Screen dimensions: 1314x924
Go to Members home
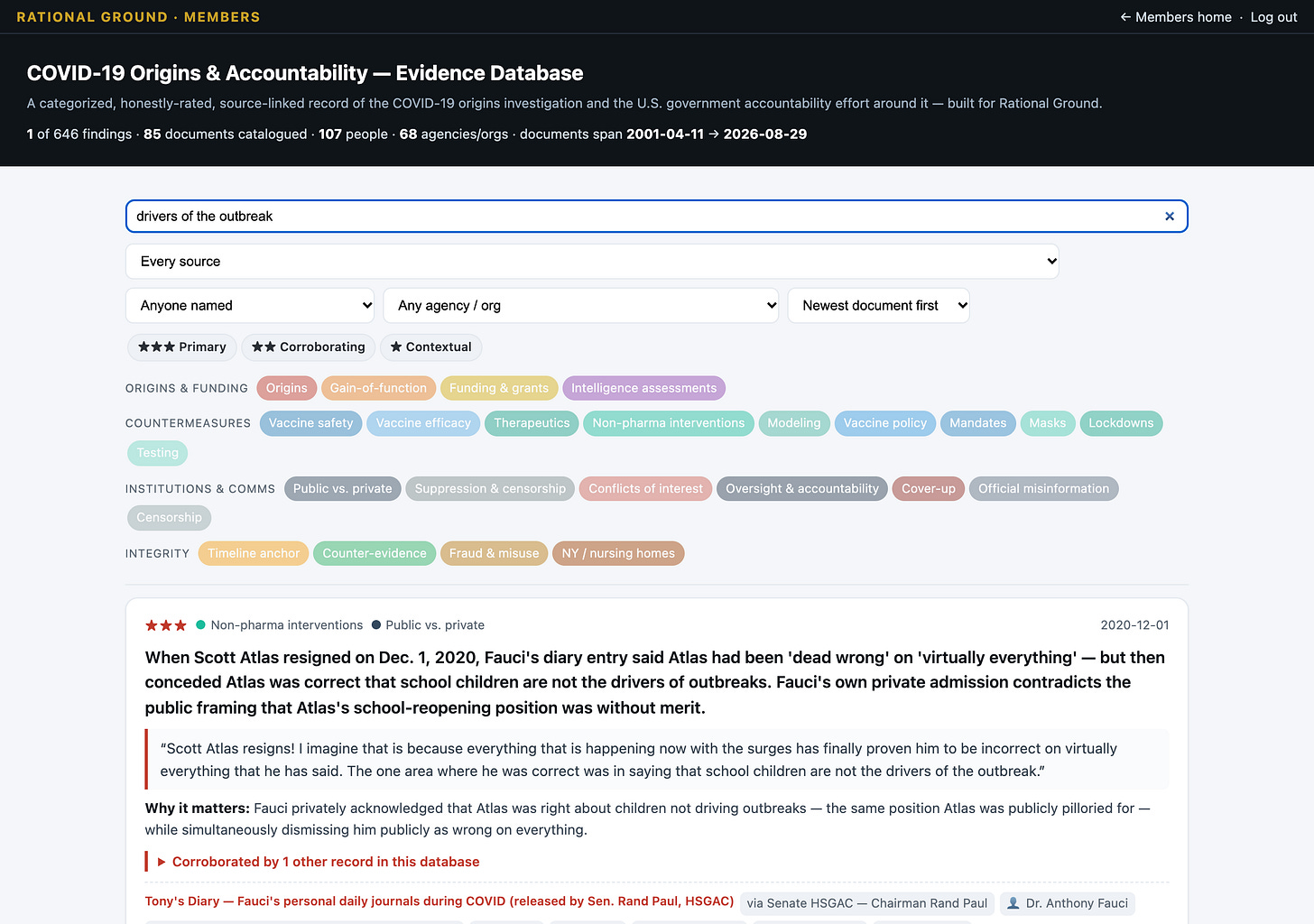pos(1176,17)
